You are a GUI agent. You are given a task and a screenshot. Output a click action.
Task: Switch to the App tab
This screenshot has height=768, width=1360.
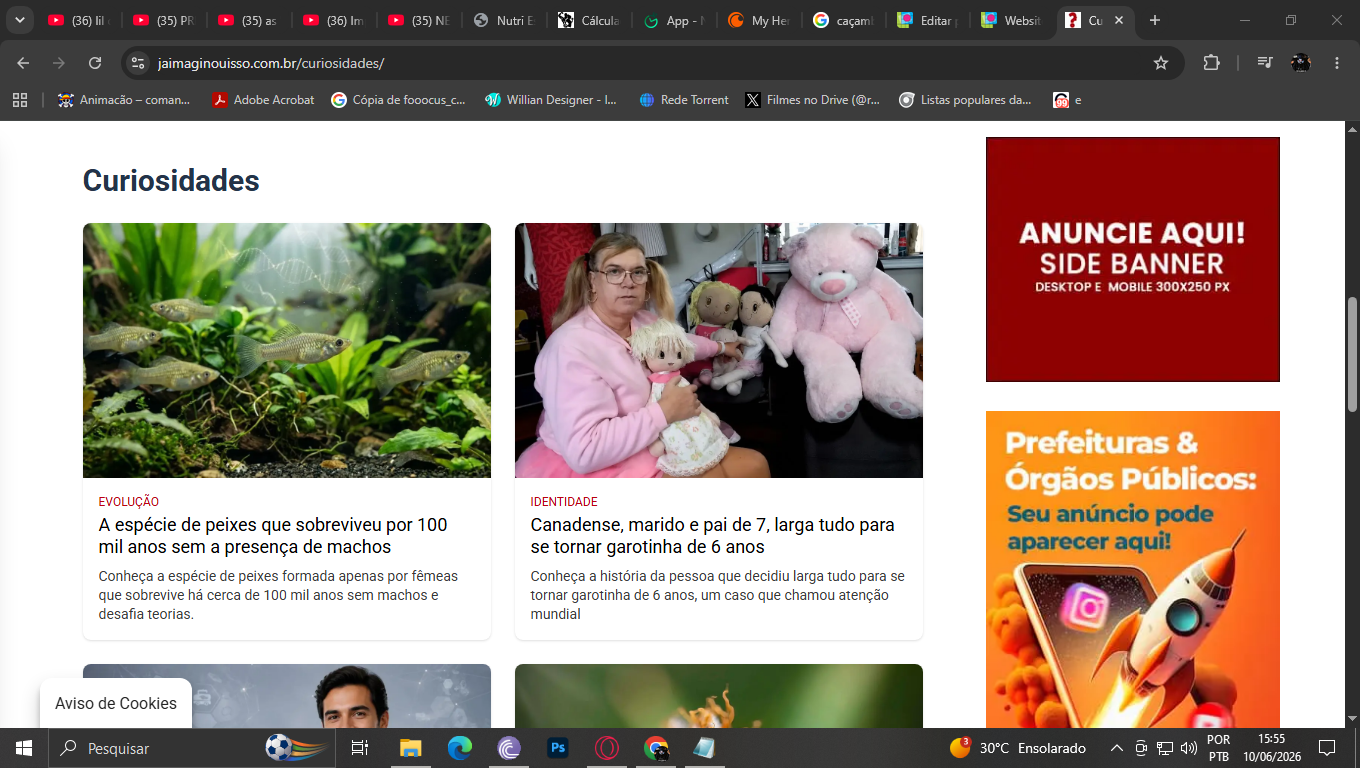tap(675, 20)
